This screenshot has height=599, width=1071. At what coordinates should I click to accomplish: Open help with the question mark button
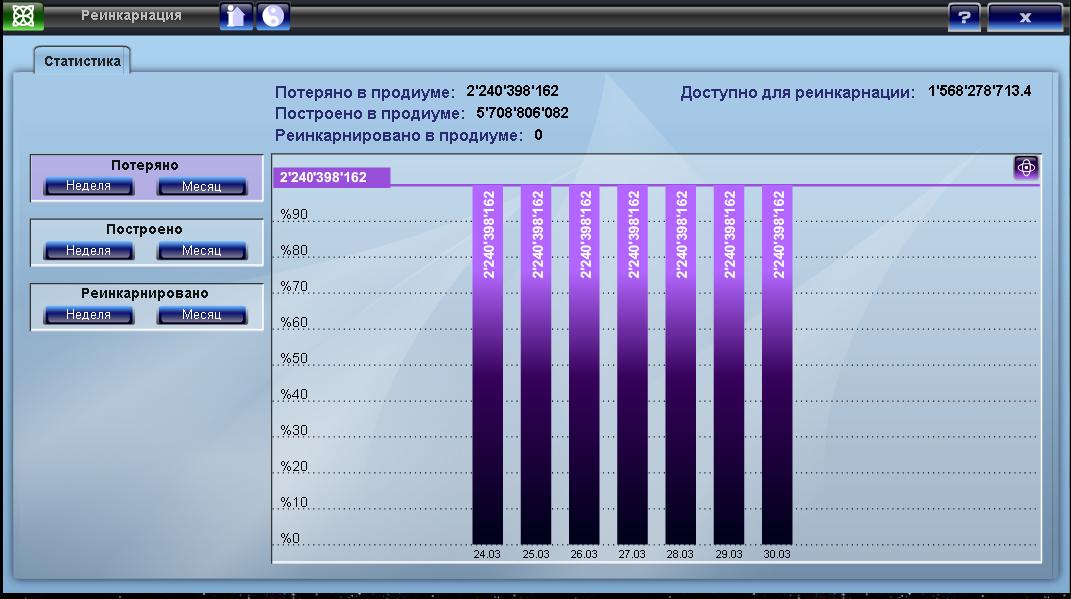point(964,18)
